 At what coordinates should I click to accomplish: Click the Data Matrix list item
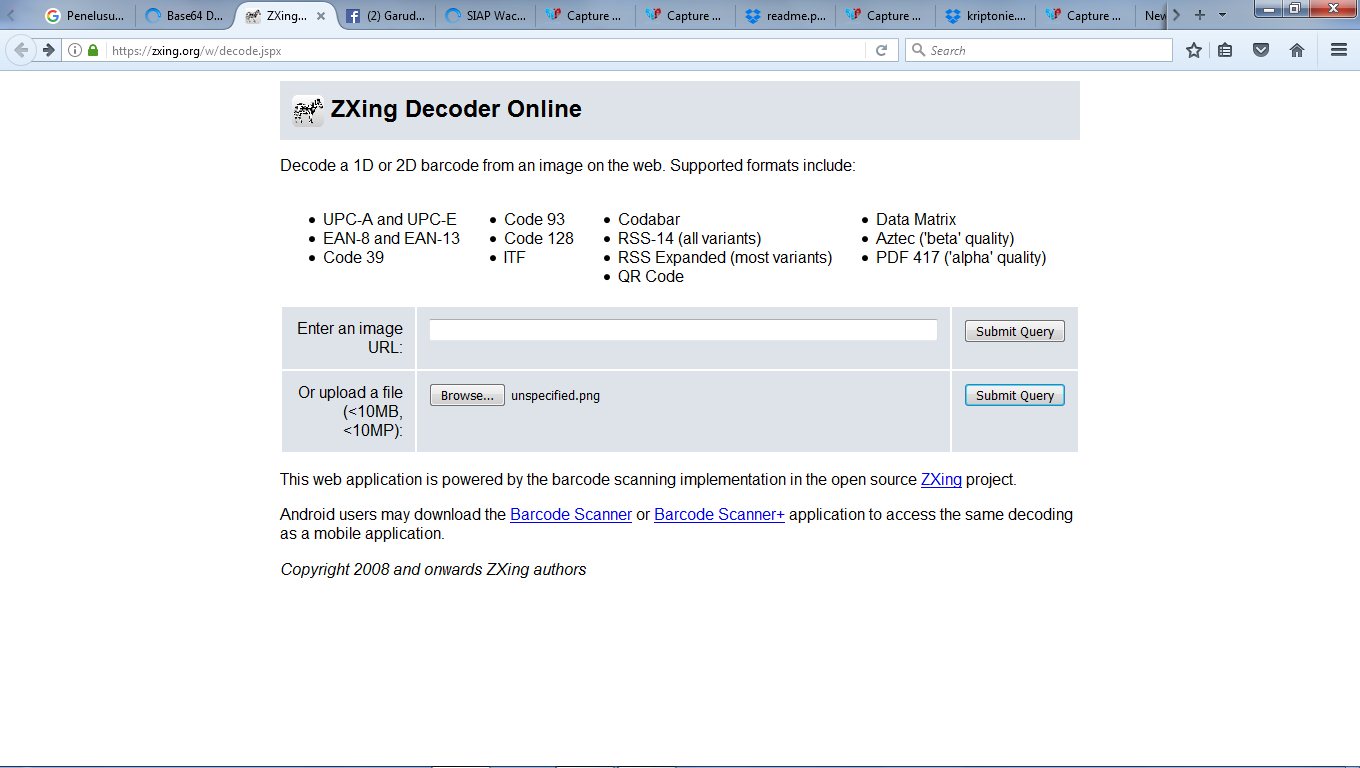[916, 219]
